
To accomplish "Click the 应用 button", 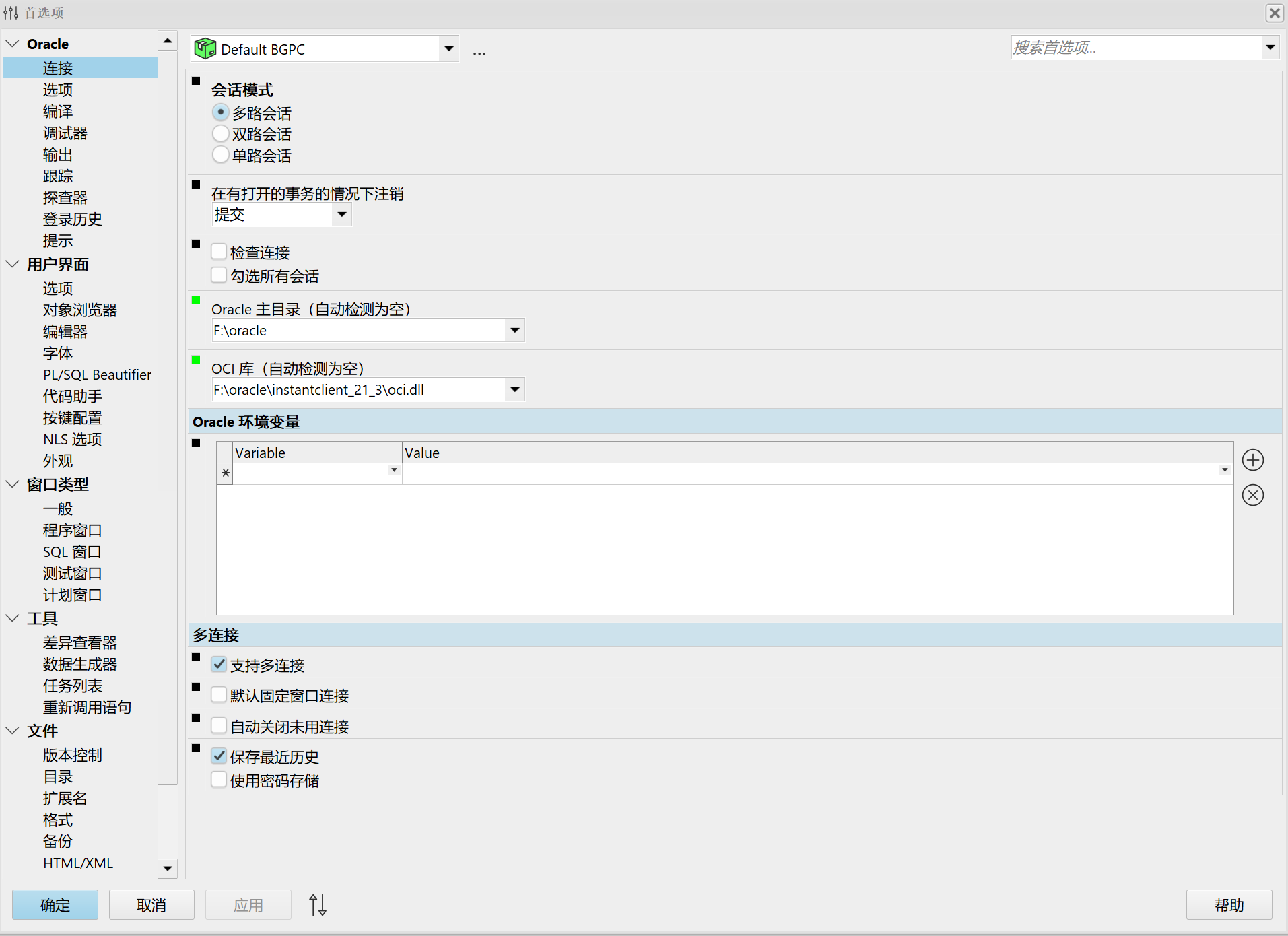I will click(248, 904).
